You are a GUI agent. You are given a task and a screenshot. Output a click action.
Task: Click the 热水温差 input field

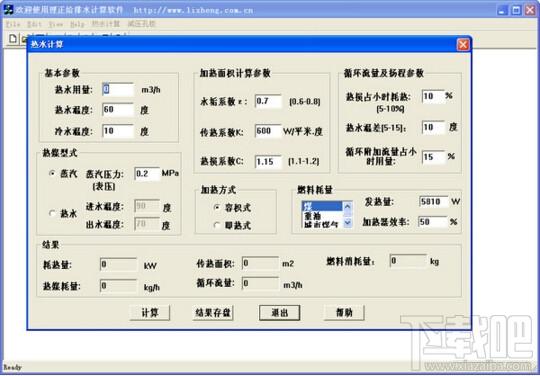point(433,127)
